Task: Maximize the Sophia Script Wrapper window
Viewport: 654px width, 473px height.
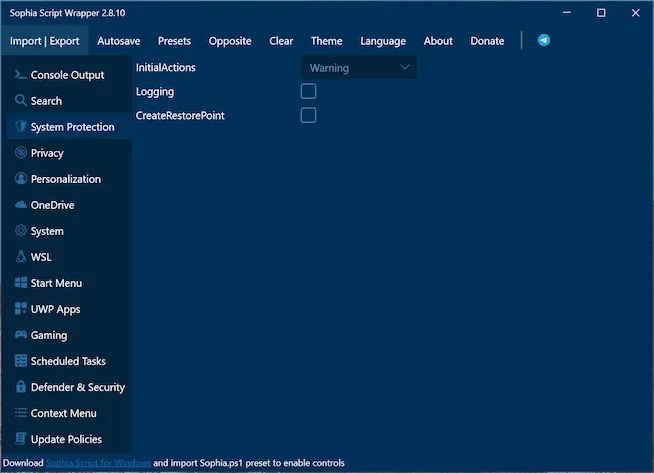Action: click(x=601, y=13)
